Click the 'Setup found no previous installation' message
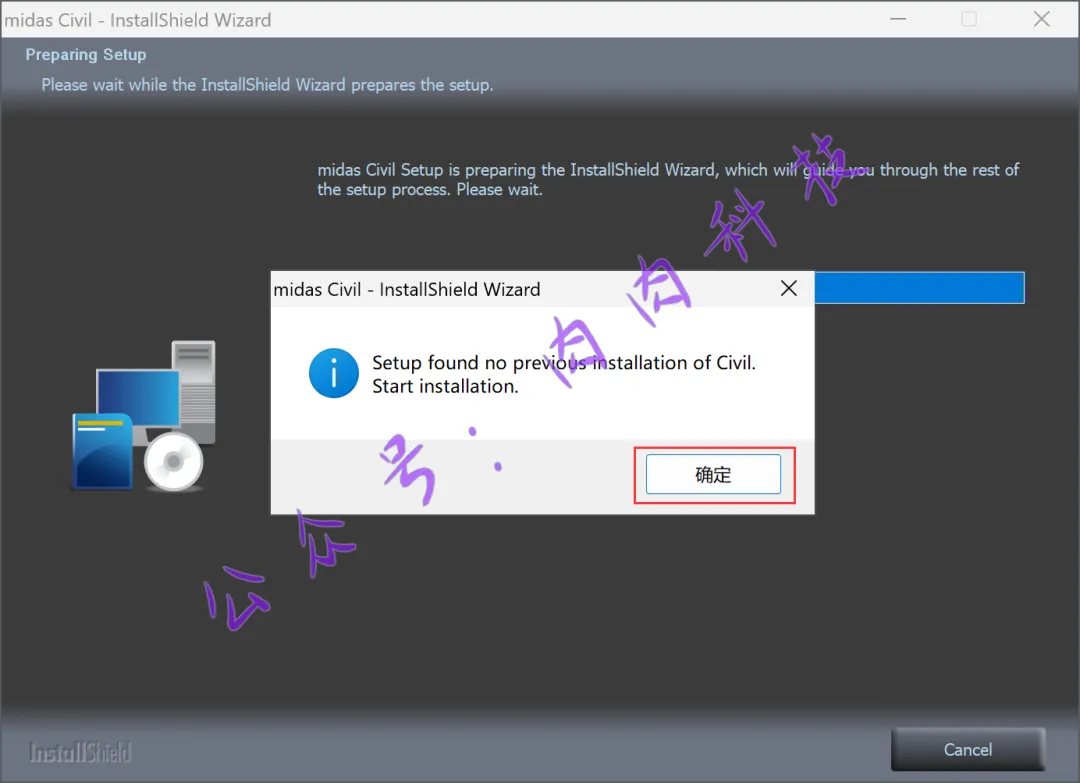1080x783 pixels. pos(563,374)
